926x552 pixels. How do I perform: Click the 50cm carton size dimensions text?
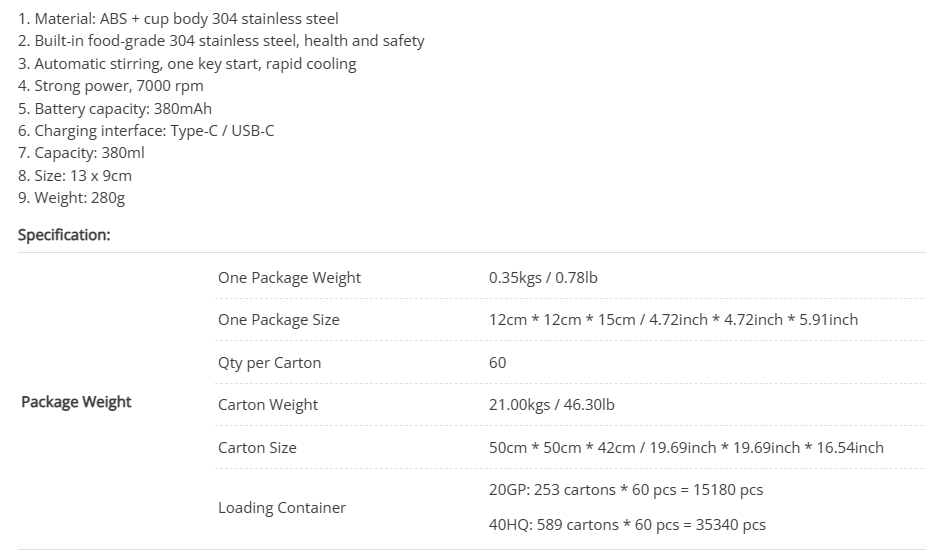click(686, 448)
